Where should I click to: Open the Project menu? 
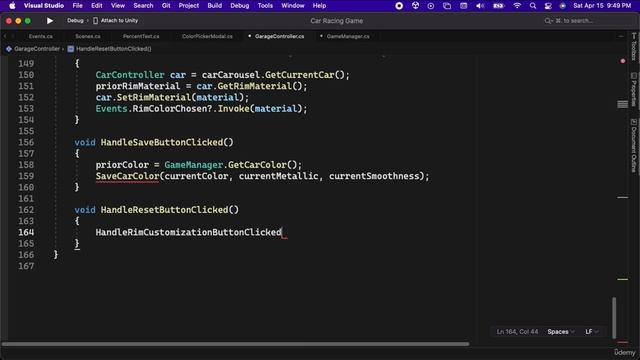click(189, 6)
